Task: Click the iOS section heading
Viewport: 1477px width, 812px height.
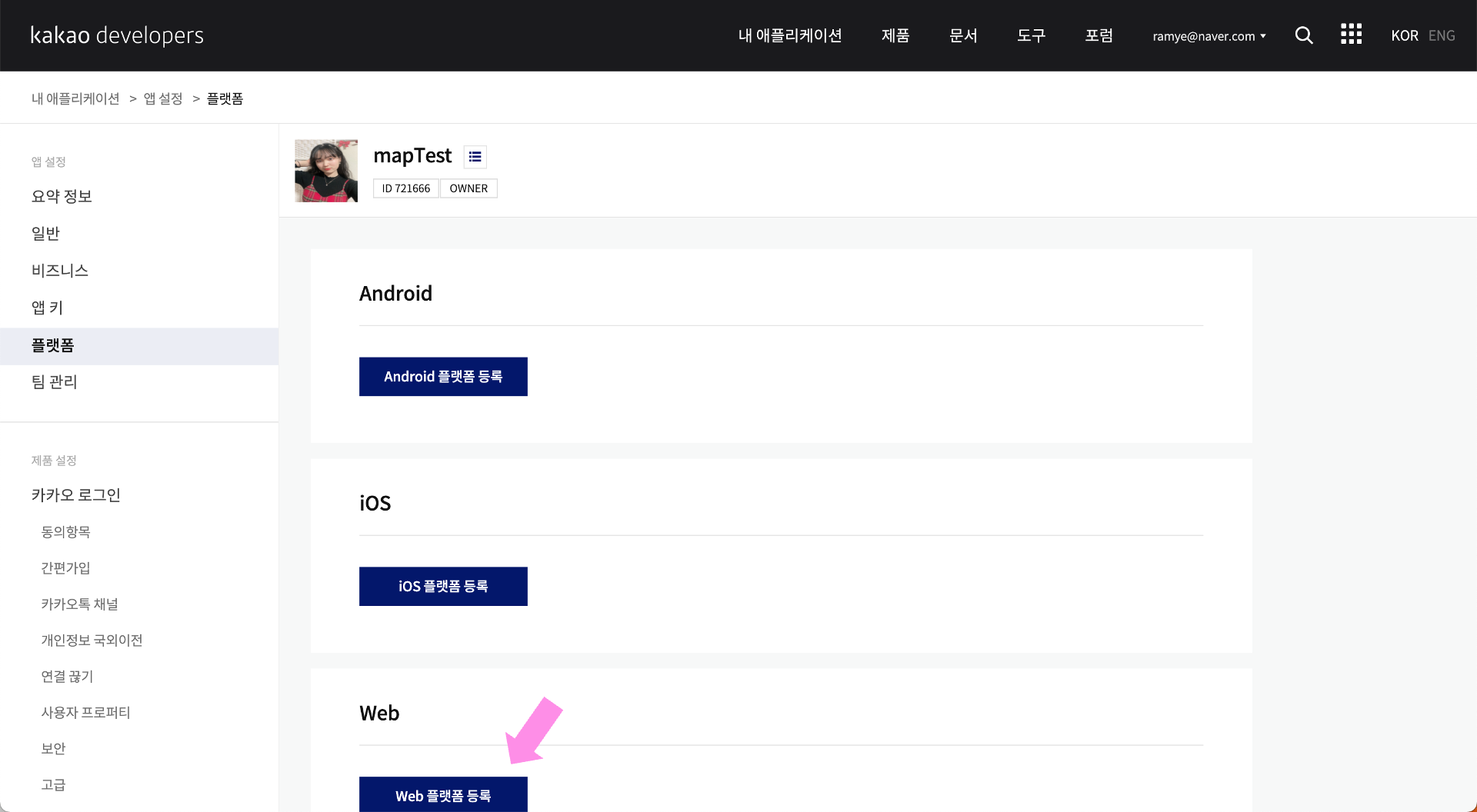Action: 375,503
